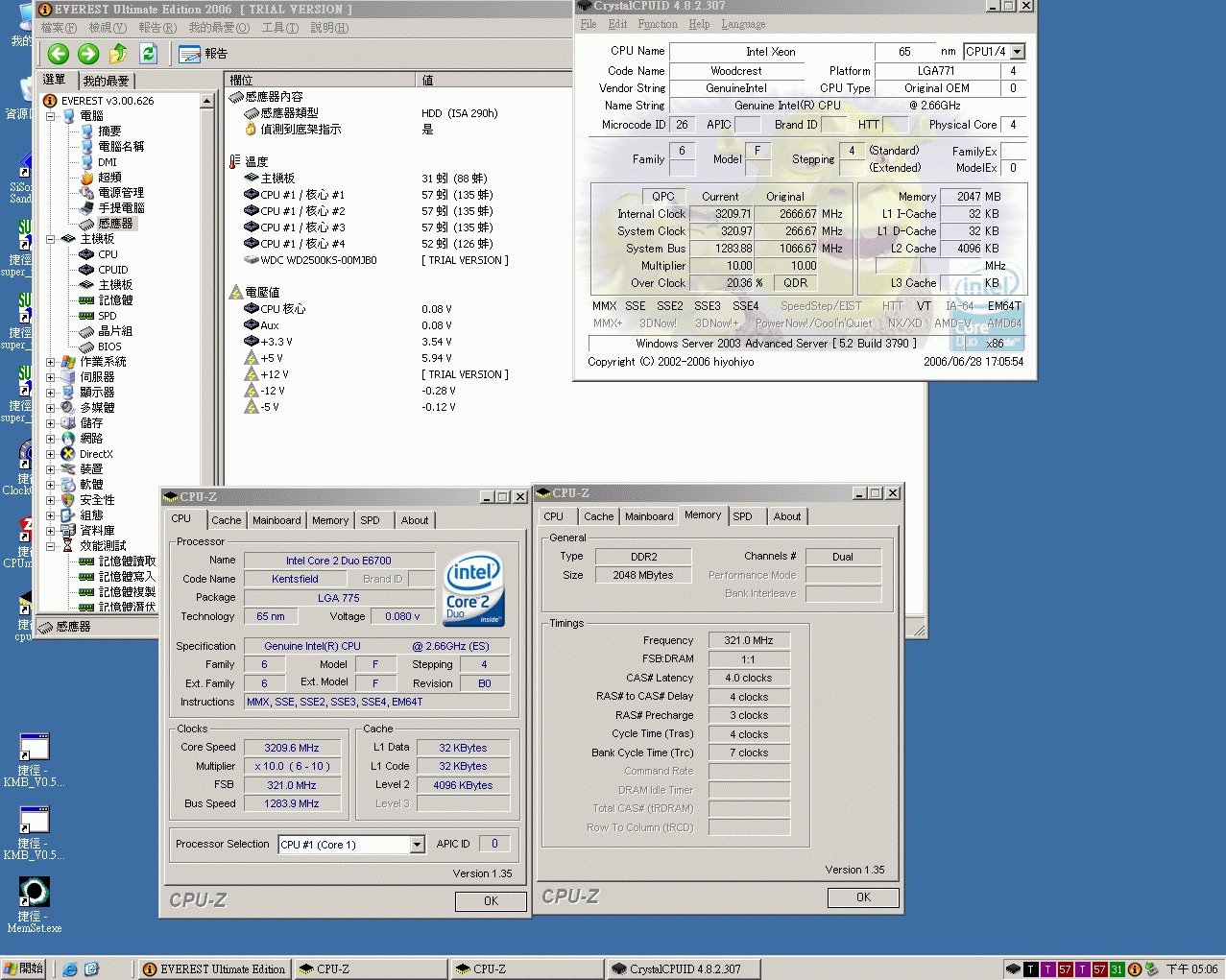The height and width of the screenshot is (980, 1226).
Task: Select BIOS in the EVEREST tree
Action: pyautogui.click(x=109, y=347)
